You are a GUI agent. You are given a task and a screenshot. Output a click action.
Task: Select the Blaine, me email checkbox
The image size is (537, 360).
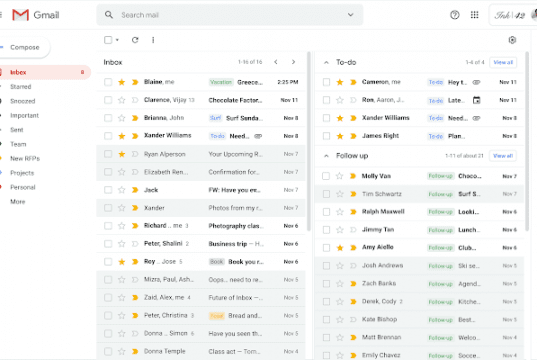108,82
